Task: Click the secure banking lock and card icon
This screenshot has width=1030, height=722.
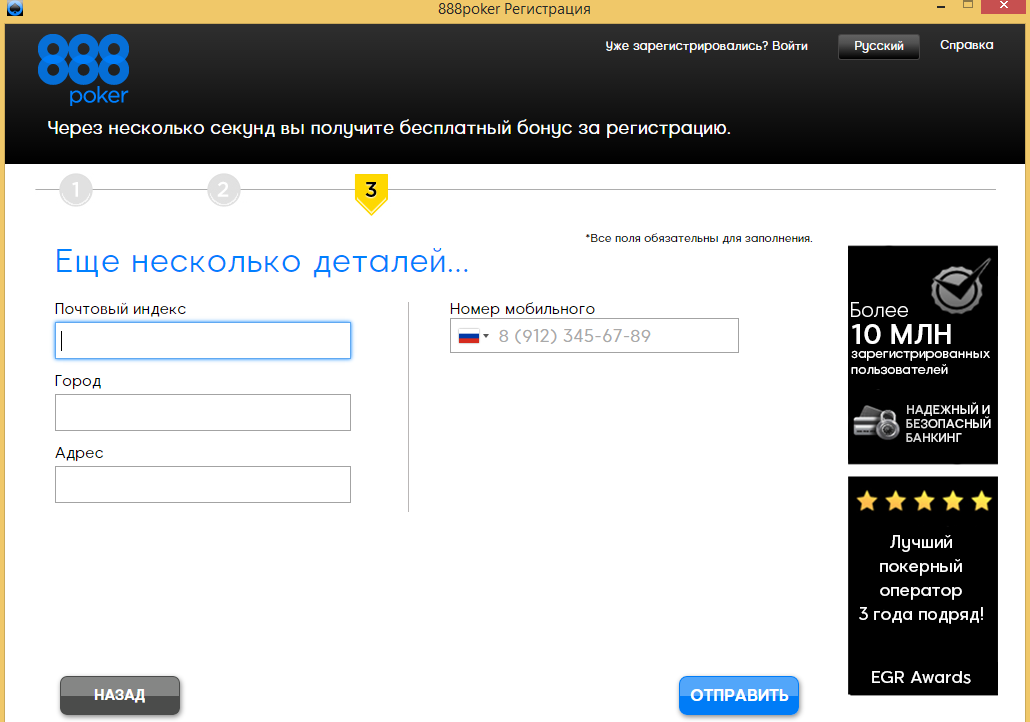Action: 876,423
